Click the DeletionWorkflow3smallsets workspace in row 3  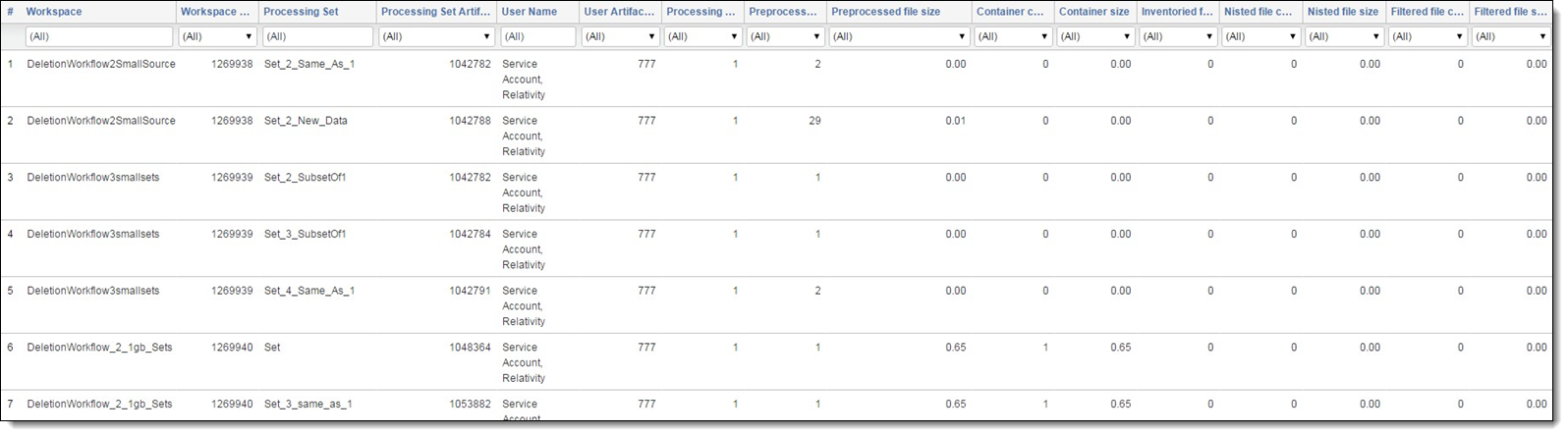(x=93, y=178)
